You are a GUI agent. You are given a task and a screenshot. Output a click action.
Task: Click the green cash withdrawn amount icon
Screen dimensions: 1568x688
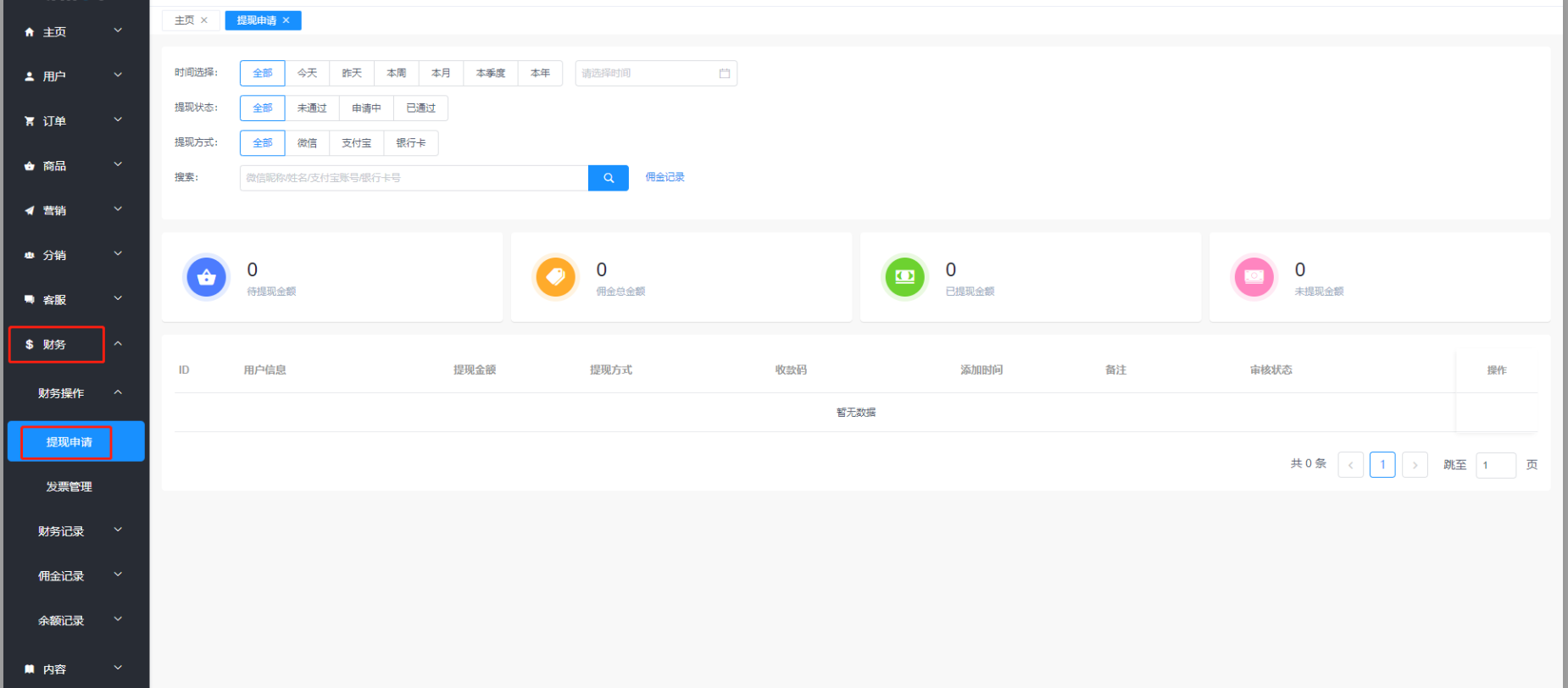coord(904,277)
